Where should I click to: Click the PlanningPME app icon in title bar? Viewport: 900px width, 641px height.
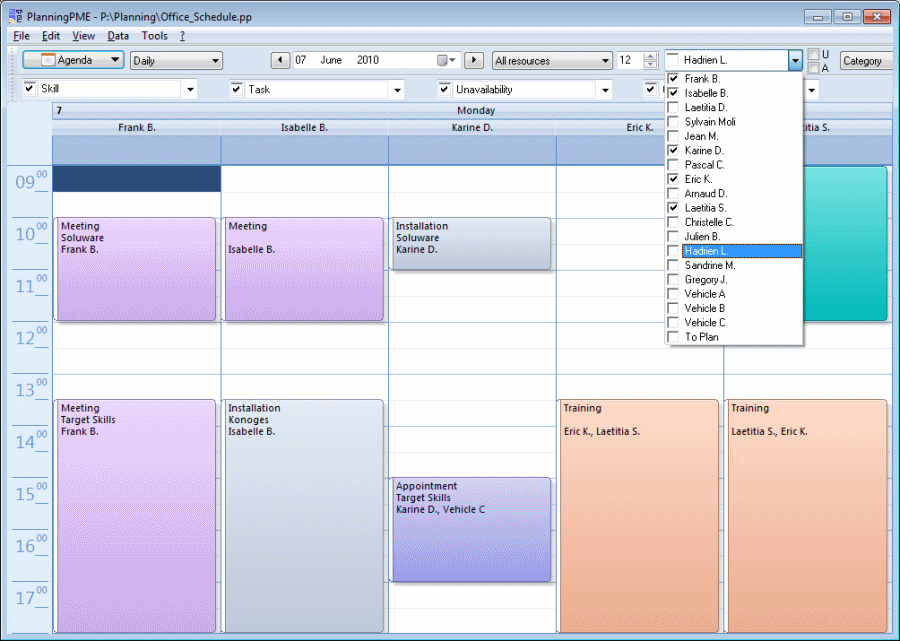coord(15,16)
